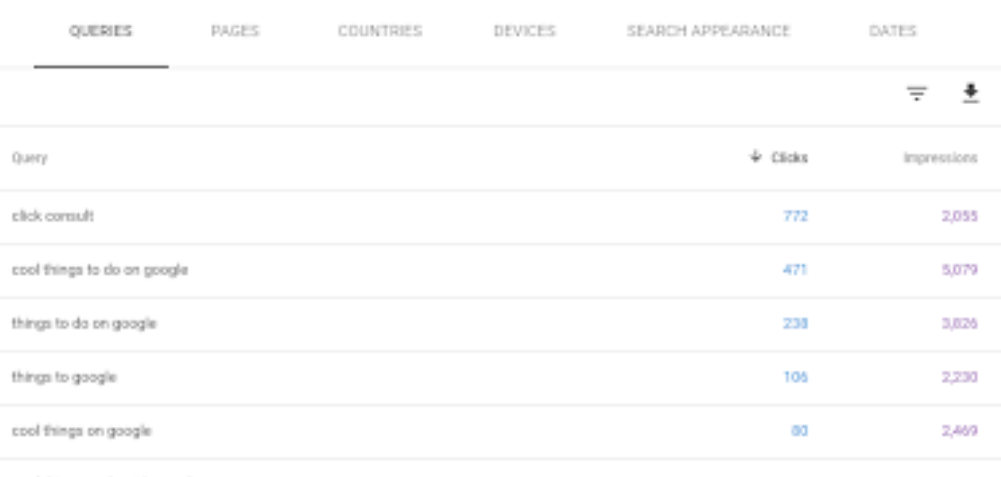The image size is (1001, 477).
Task: Click the 2,469 impressions value
Action: coord(960,431)
